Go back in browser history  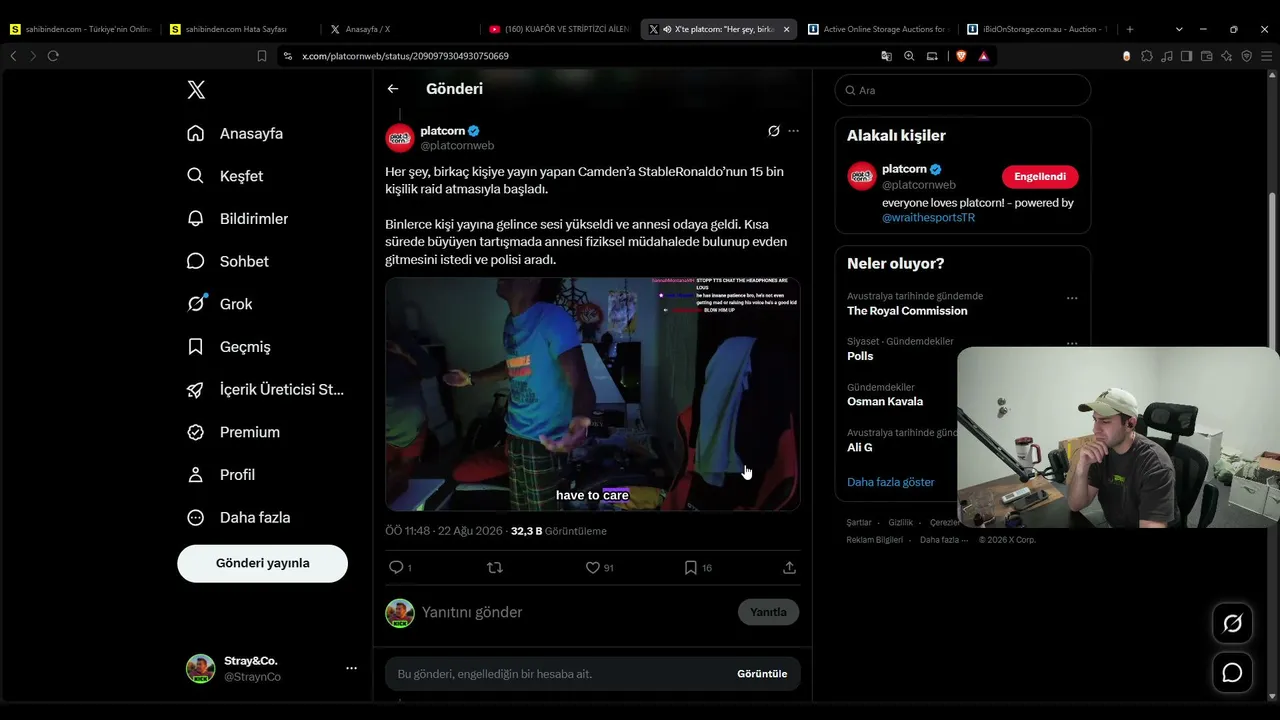click(x=13, y=56)
